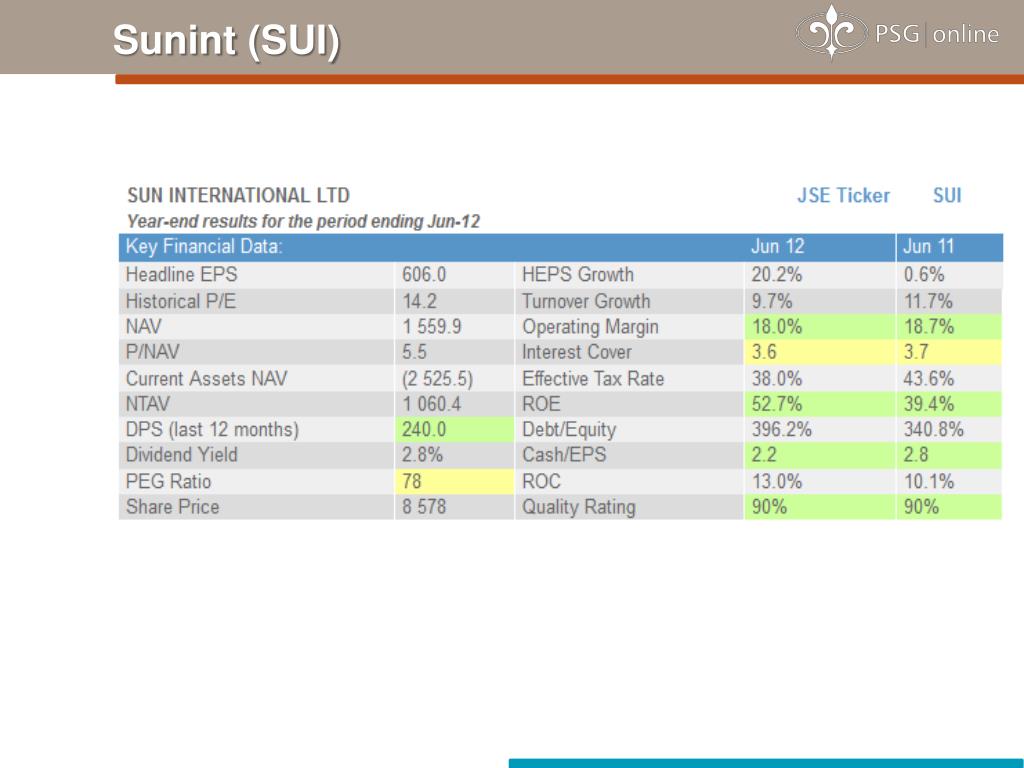Click the 'Dividend Yield' label

(x=182, y=455)
